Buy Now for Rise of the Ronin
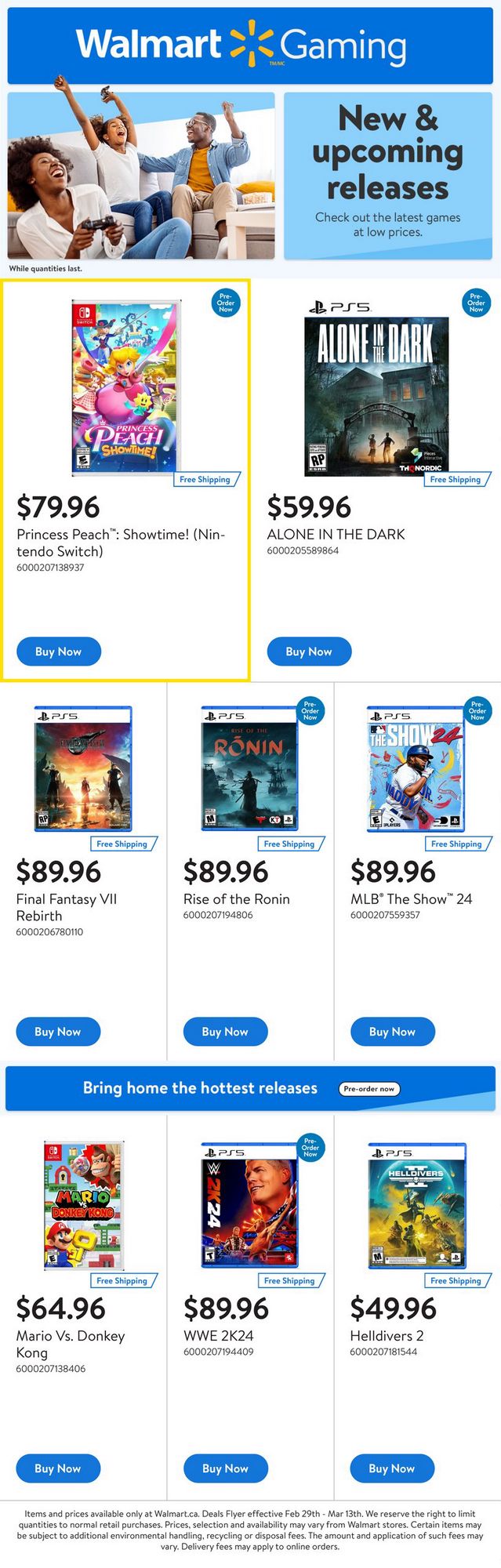The width and height of the screenshot is (501, 1568). pyautogui.click(x=225, y=1032)
